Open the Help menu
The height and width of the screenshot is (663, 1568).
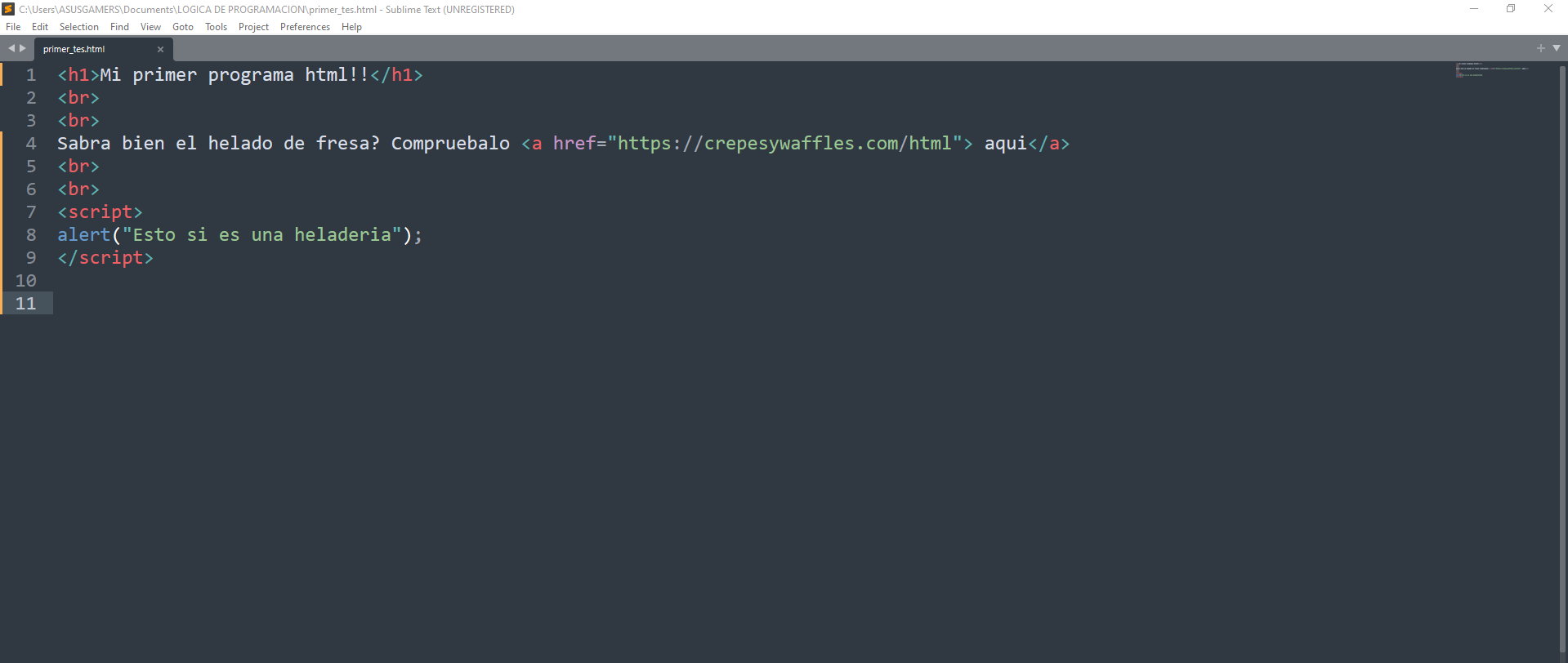coord(351,27)
